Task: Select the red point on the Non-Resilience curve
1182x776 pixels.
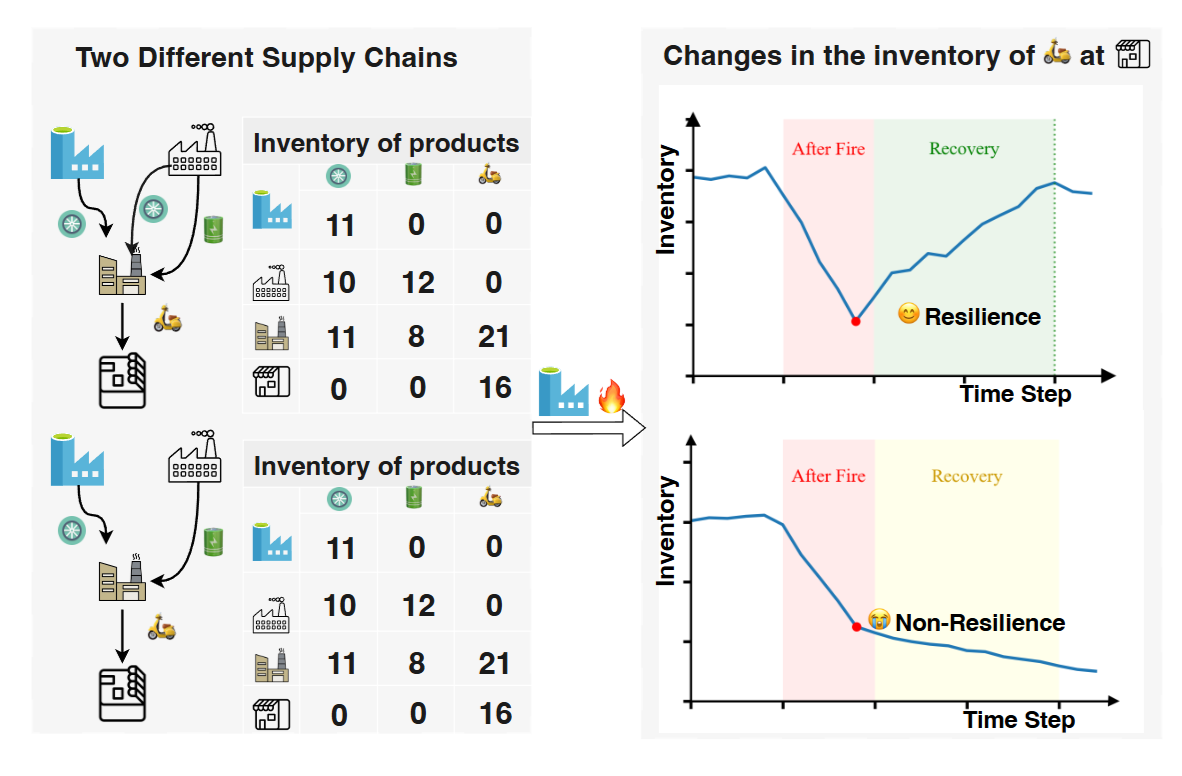Action: [856, 627]
